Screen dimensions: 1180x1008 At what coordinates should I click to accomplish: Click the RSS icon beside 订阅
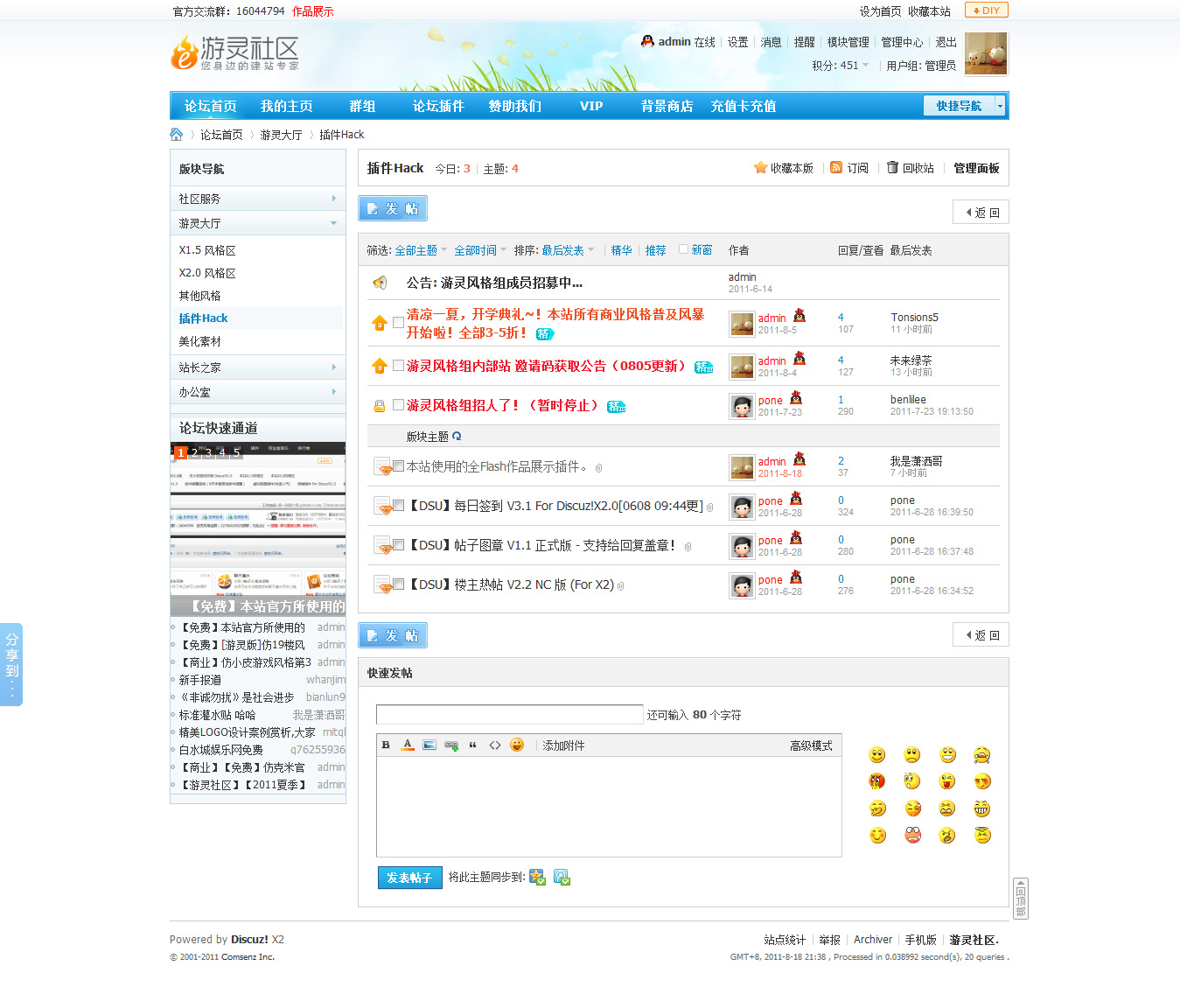(x=836, y=167)
